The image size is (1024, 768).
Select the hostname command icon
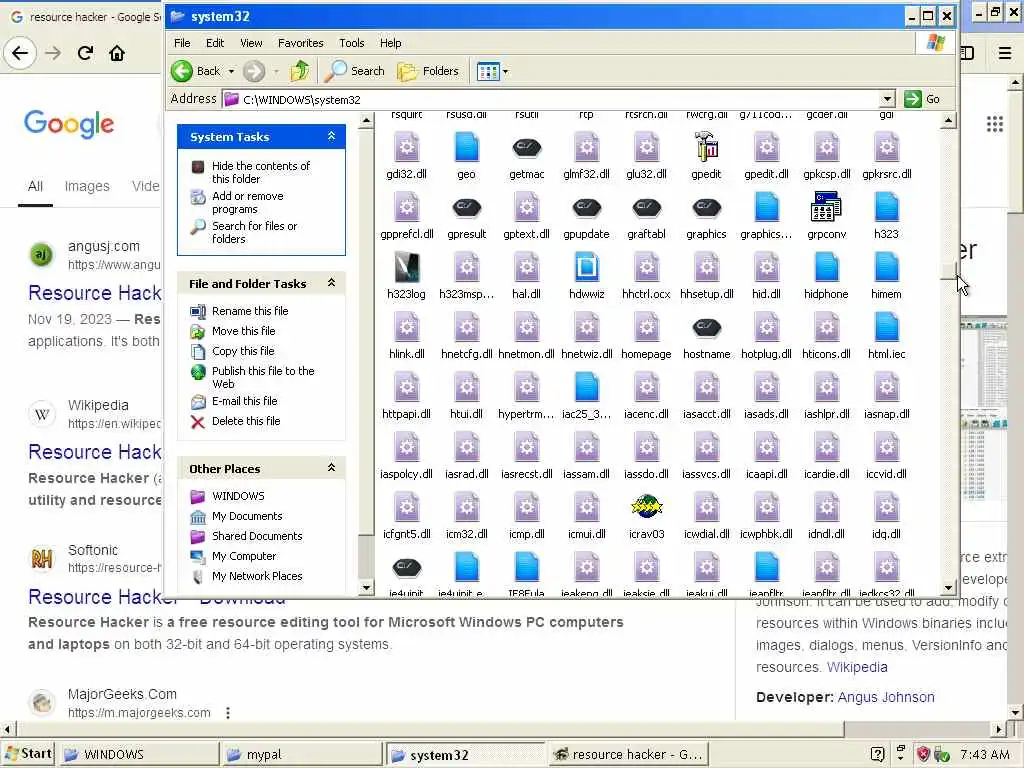[x=706, y=328]
